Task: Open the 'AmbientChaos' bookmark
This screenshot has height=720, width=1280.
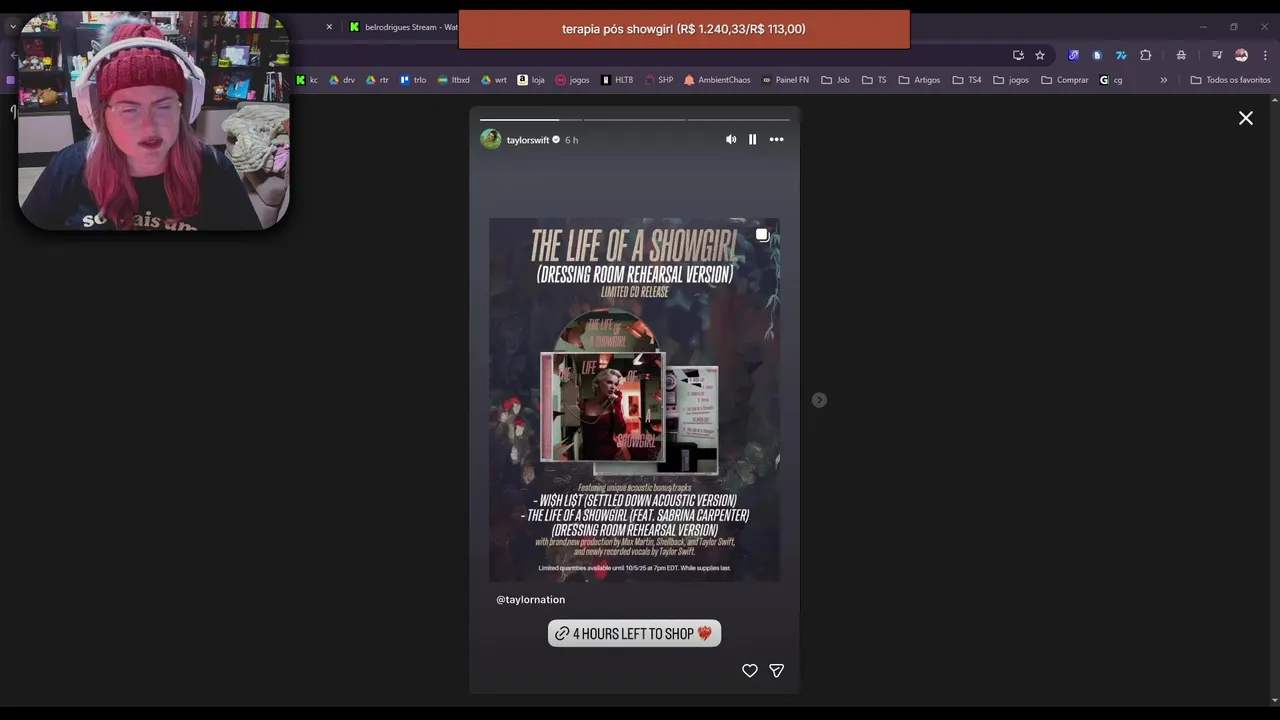Action: [x=717, y=80]
